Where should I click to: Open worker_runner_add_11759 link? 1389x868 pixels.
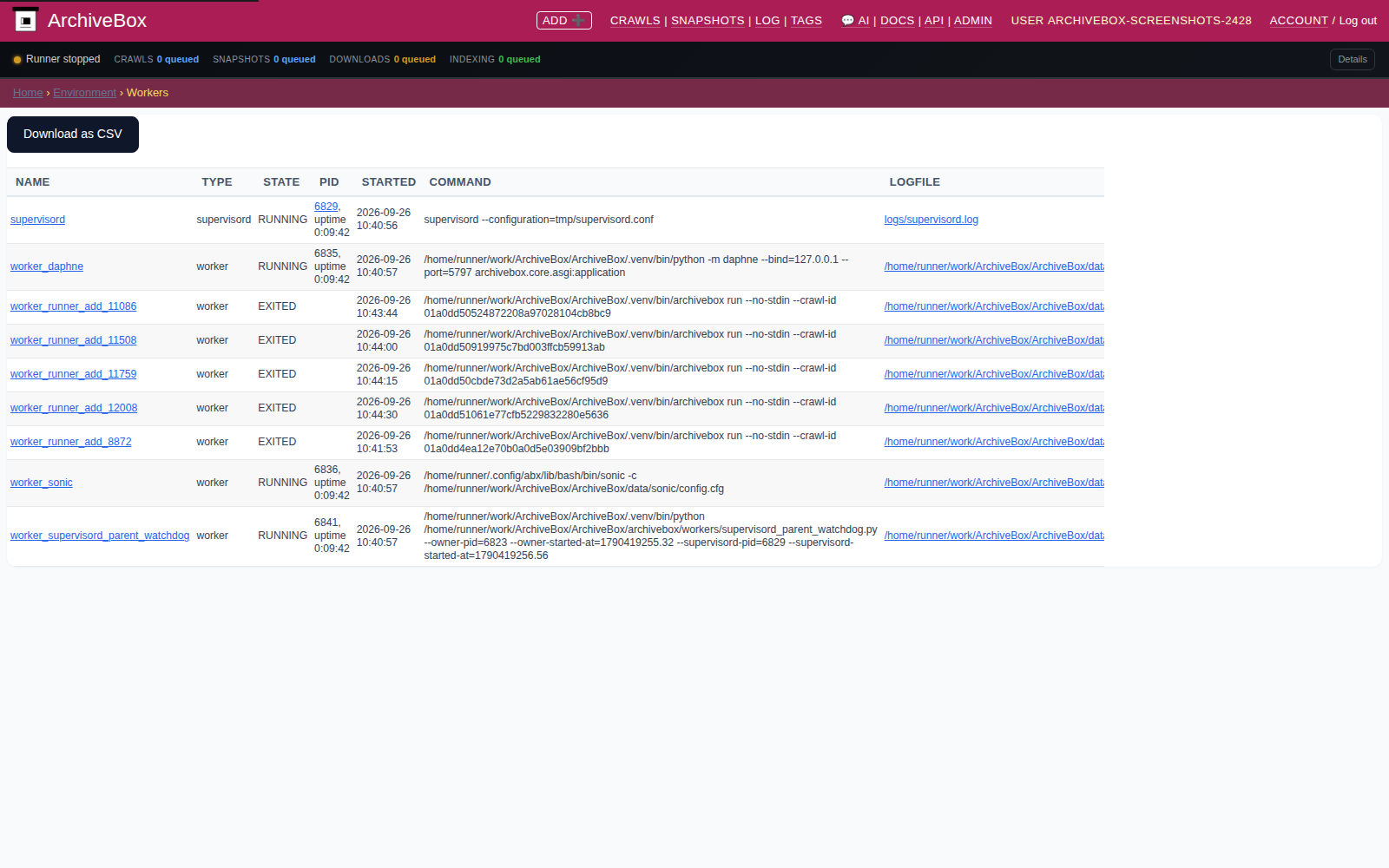point(73,374)
